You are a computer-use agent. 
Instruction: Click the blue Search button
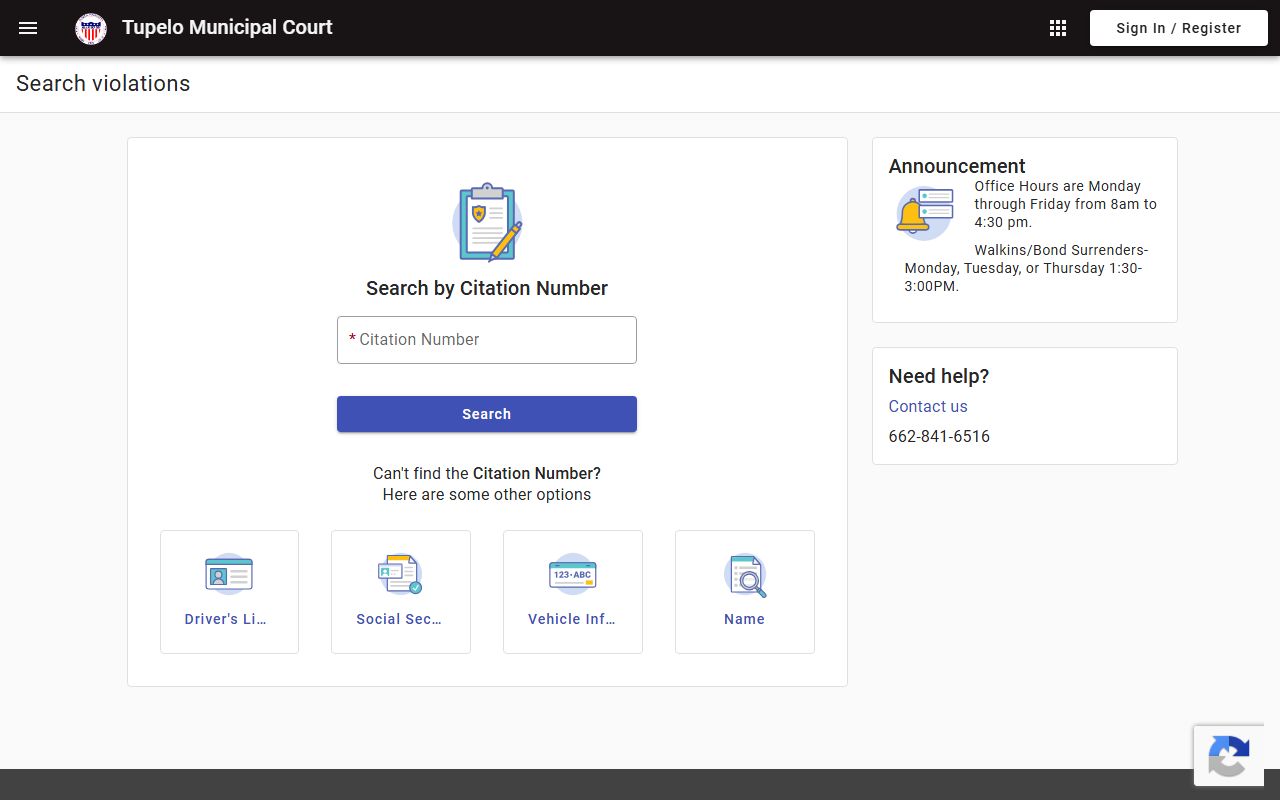click(487, 414)
